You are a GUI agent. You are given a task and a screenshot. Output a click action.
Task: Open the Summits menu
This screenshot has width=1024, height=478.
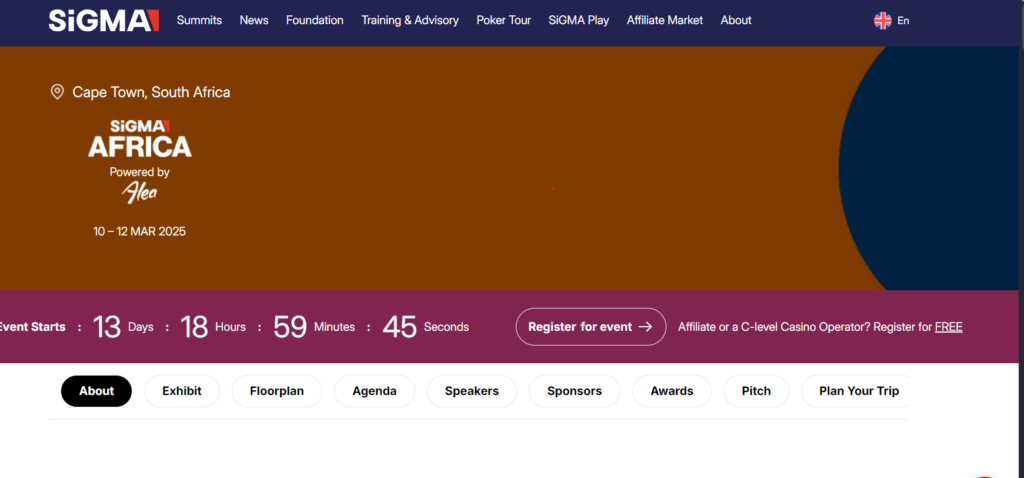[x=199, y=20]
